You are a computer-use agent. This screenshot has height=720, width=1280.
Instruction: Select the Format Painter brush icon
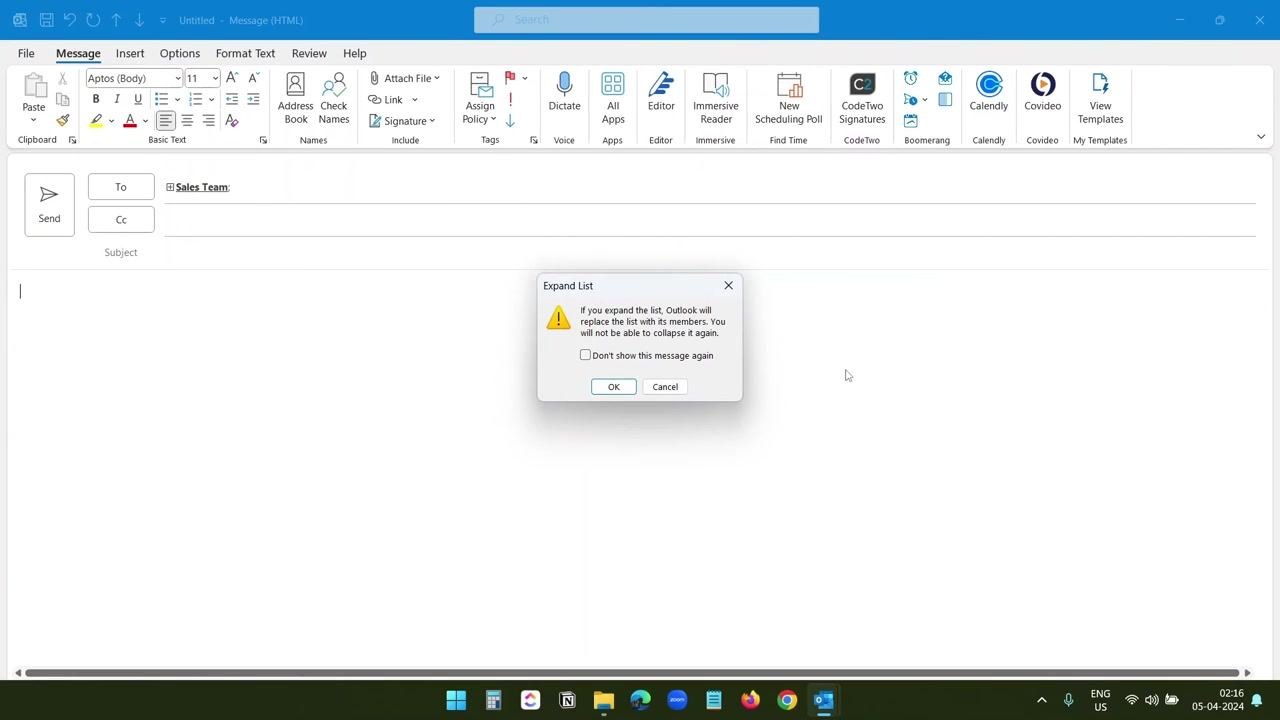click(63, 120)
